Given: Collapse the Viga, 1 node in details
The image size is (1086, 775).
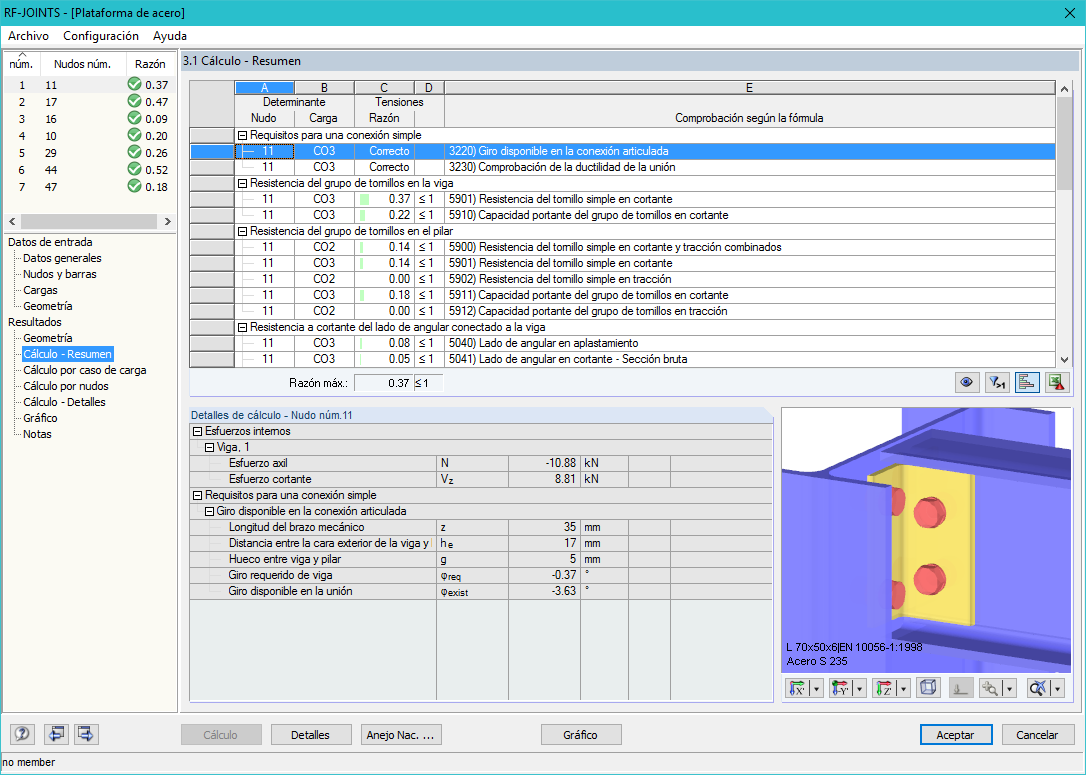Looking at the screenshot, I should coord(209,447).
